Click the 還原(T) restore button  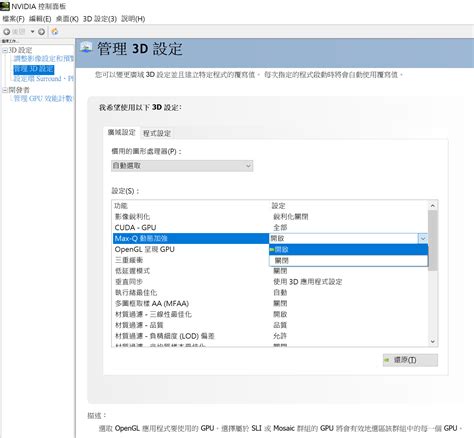[410, 360]
